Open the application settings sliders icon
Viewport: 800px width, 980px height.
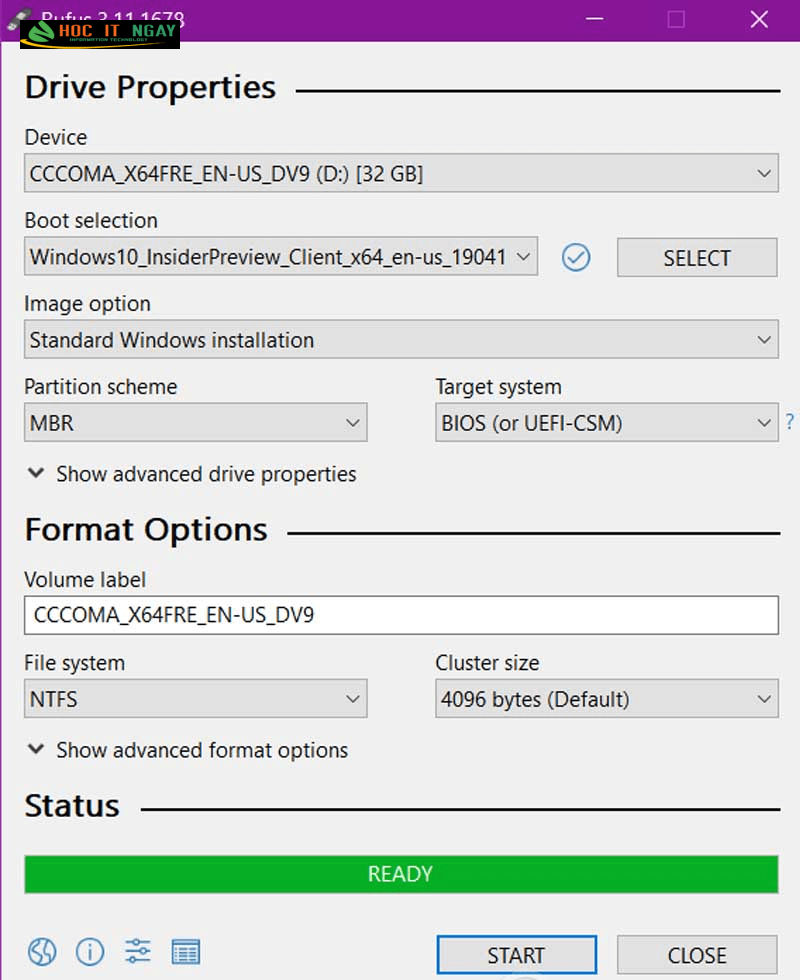point(138,952)
